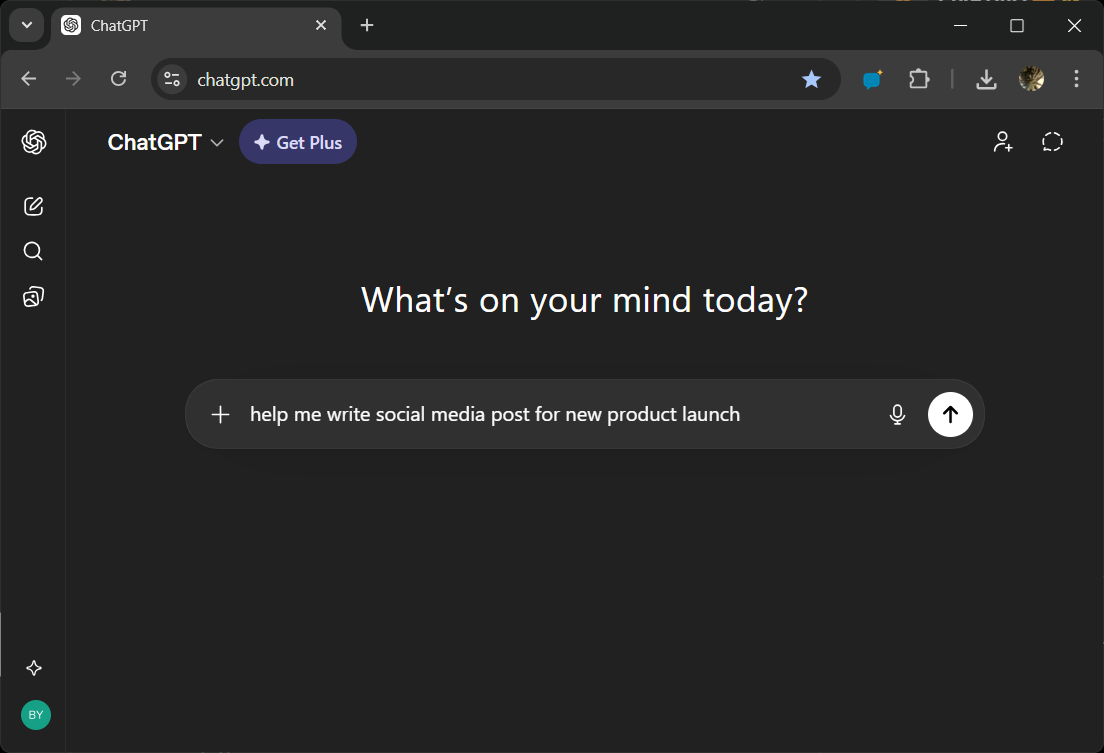This screenshot has width=1104, height=753.
Task: Open the invite people icon
Action: [1003, 142]
